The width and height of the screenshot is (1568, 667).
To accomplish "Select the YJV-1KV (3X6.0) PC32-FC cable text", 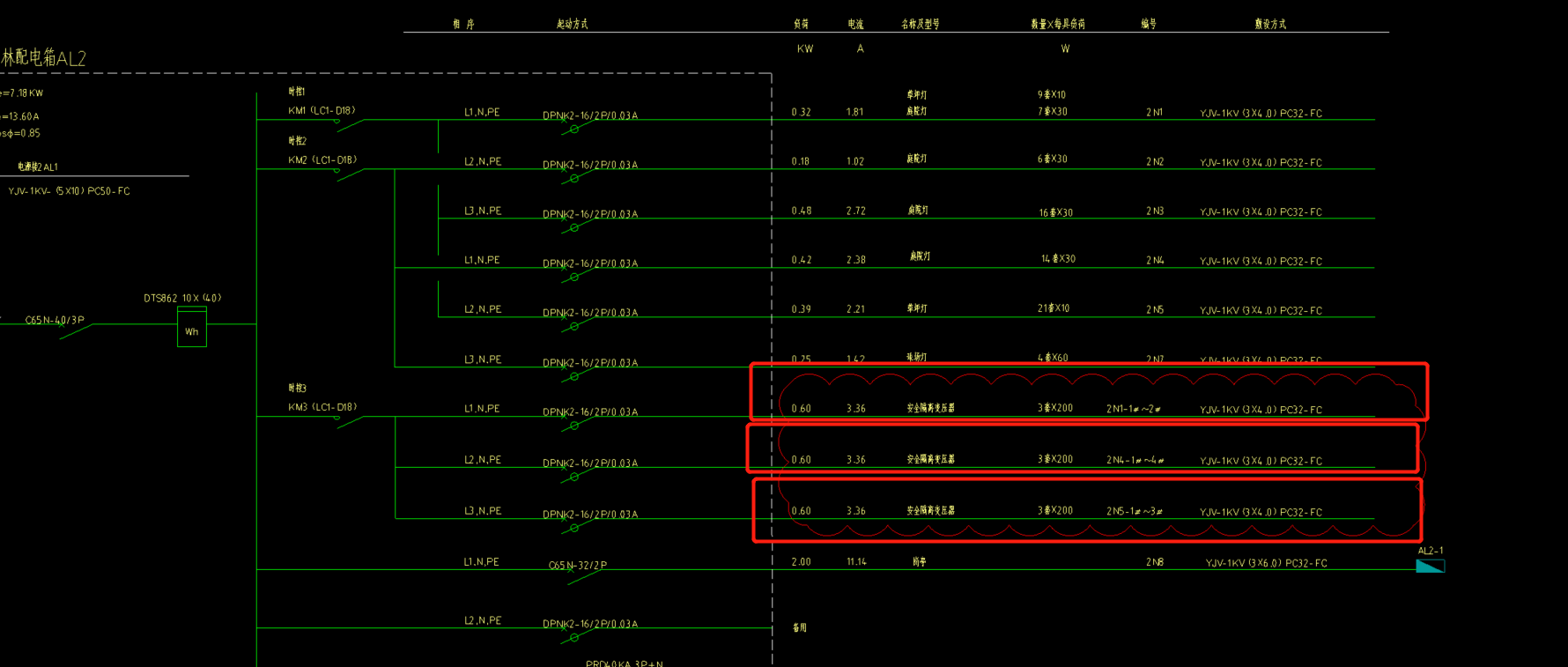I will (1266, 562).
